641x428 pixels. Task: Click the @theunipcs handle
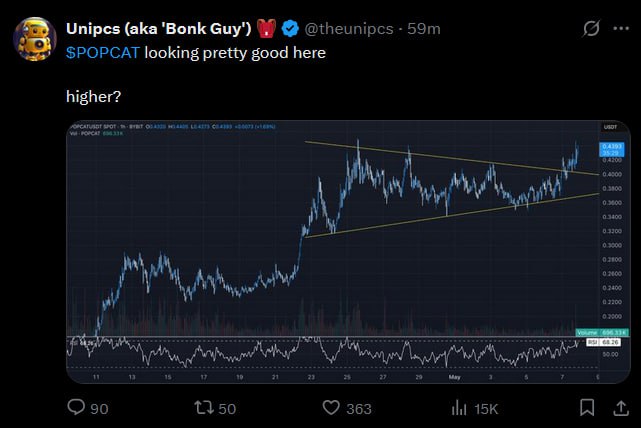click(x=349, y=29)
